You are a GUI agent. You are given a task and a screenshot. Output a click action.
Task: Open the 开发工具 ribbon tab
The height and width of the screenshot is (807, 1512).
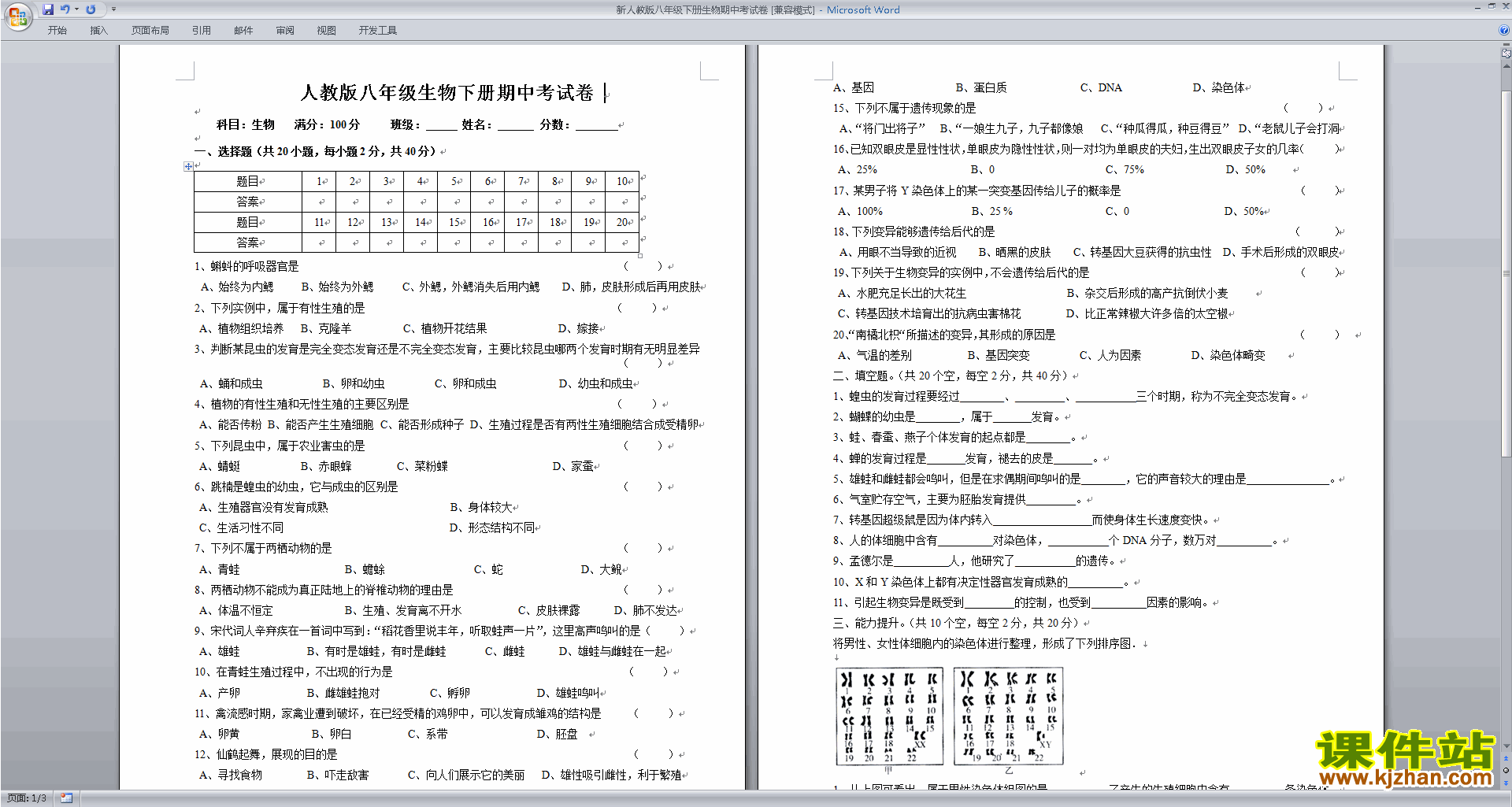(378, 30)
